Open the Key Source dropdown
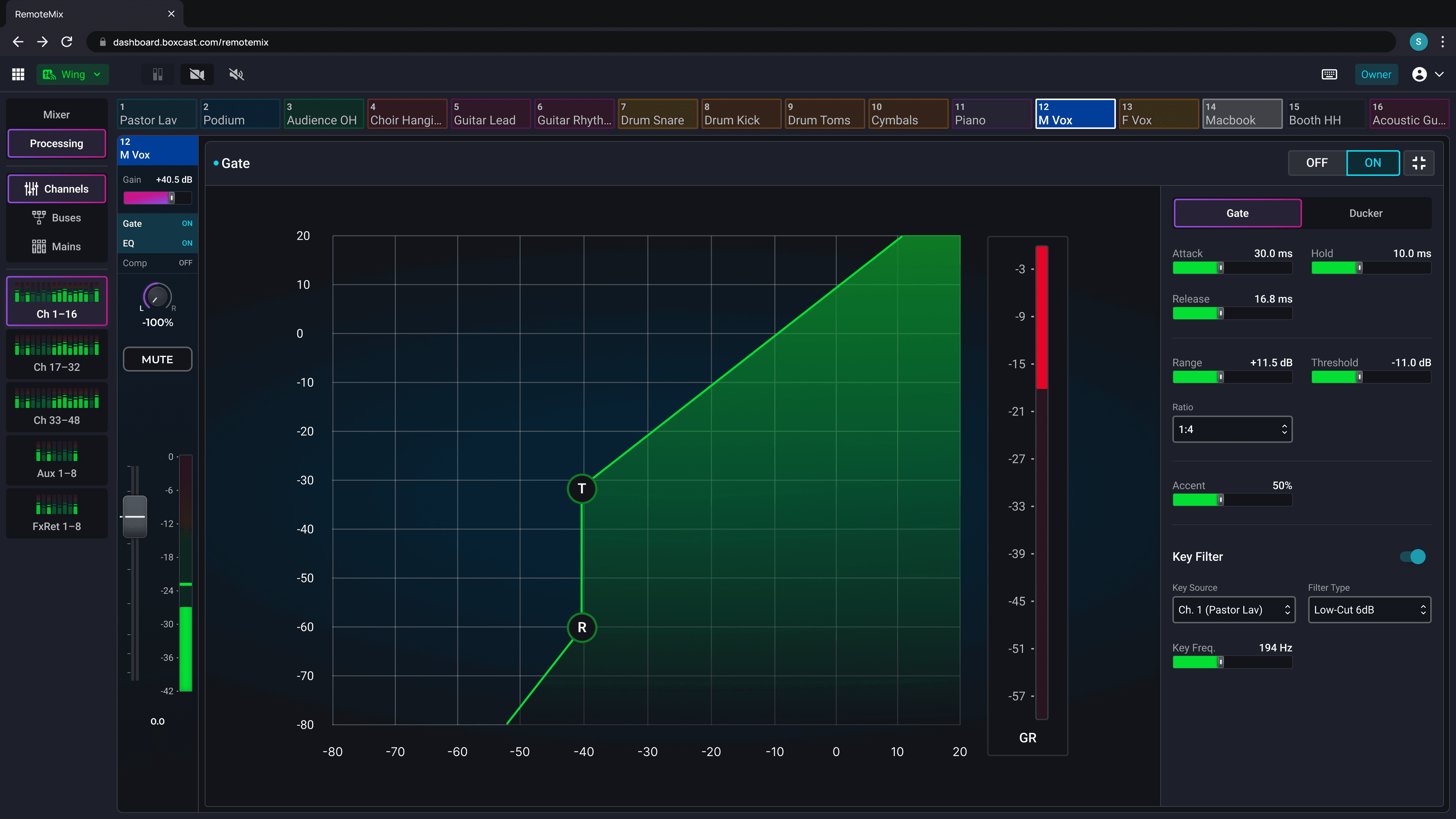The height and width of the screenshot is (819, 1456). [x=1233, y=610]
